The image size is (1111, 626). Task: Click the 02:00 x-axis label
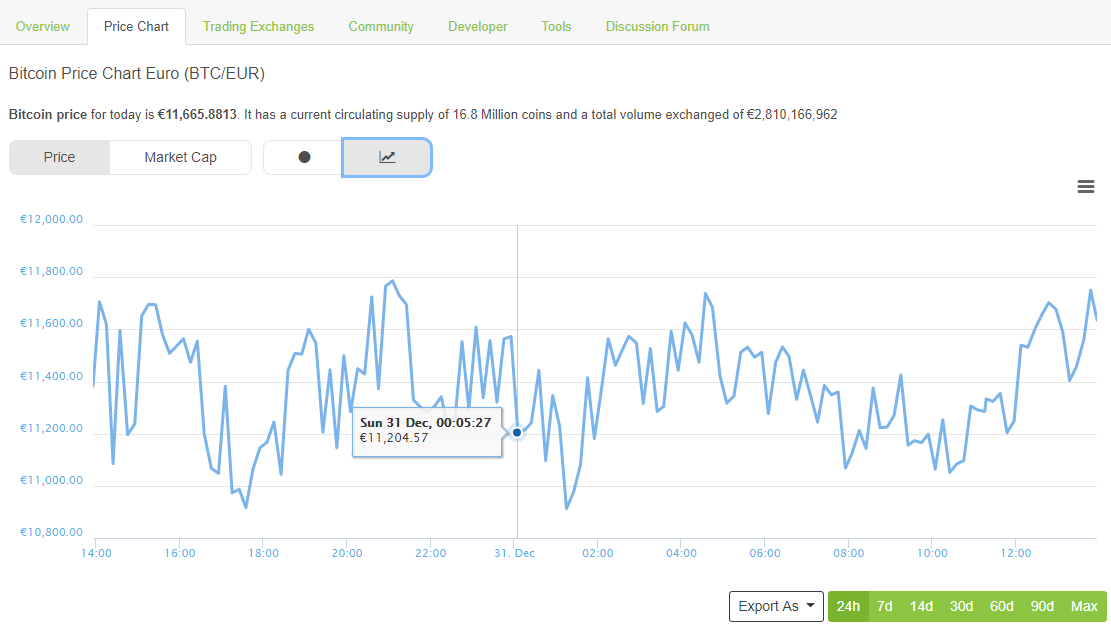pyautogui.click(x=598, y=553)
